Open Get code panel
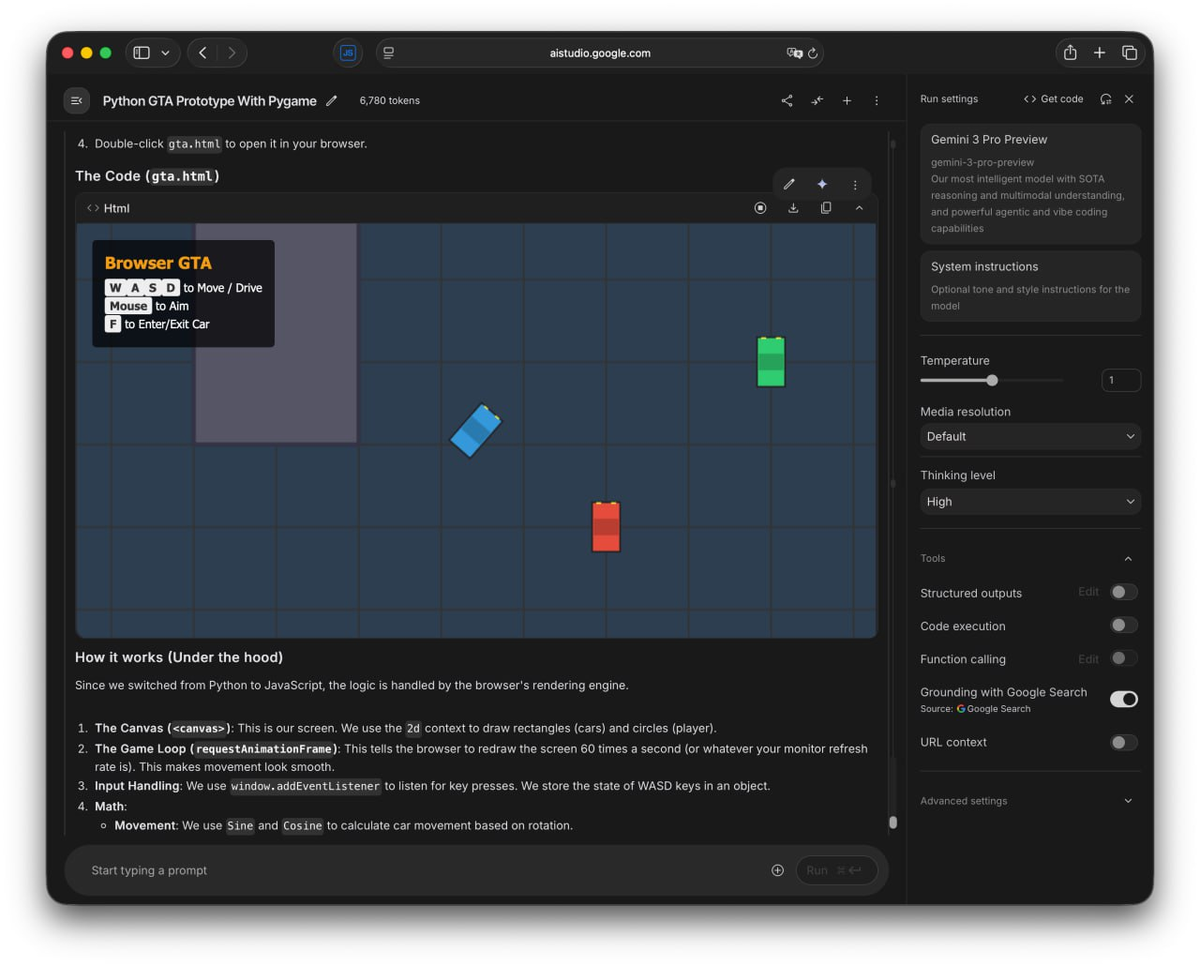 pos(1053,99)
